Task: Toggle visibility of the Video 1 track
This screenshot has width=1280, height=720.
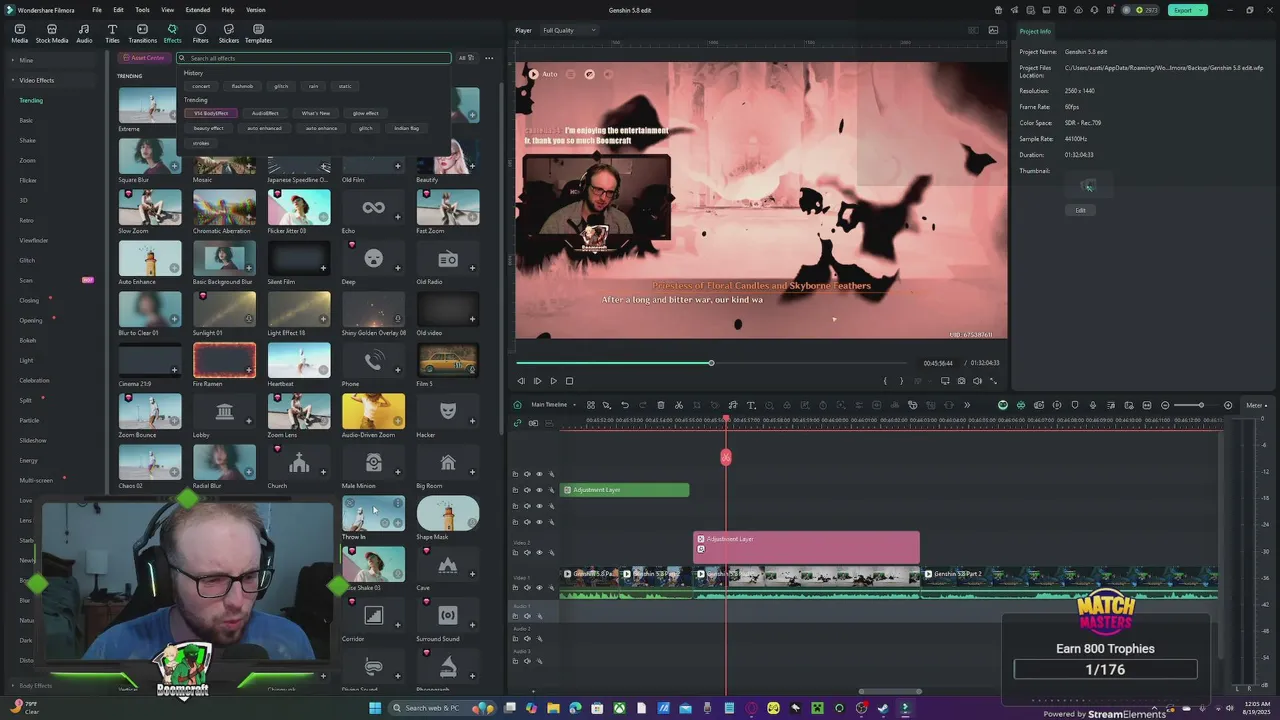Action: click(x=539, y=587)
